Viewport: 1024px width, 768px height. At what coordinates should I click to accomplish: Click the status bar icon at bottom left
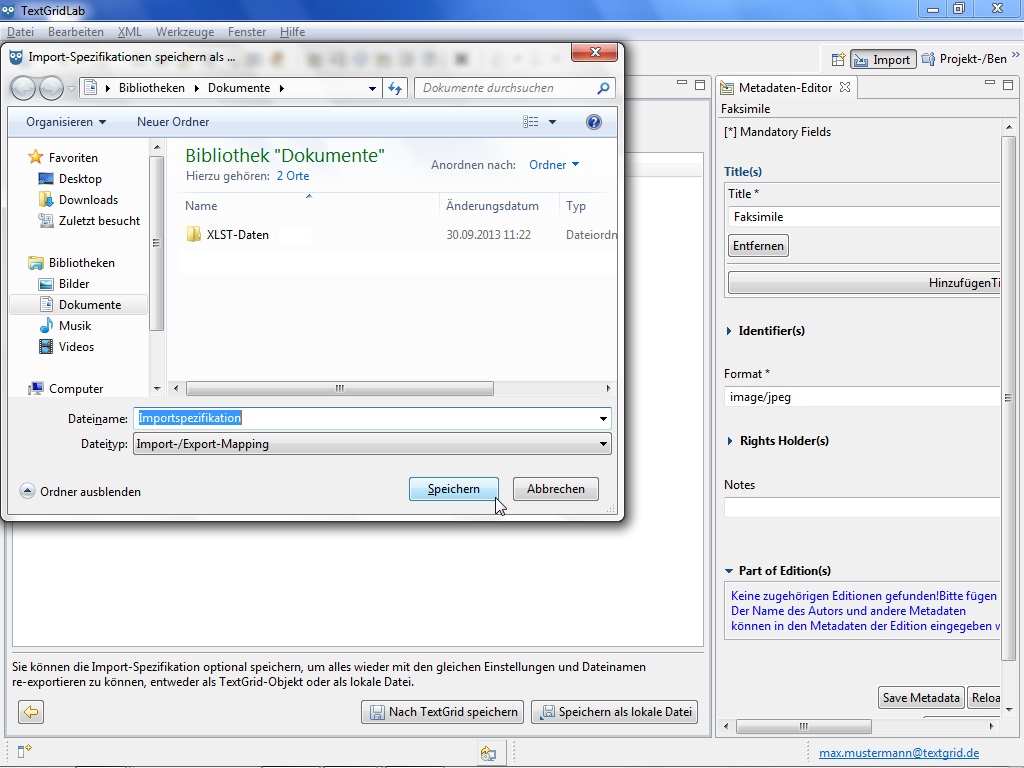22,751
